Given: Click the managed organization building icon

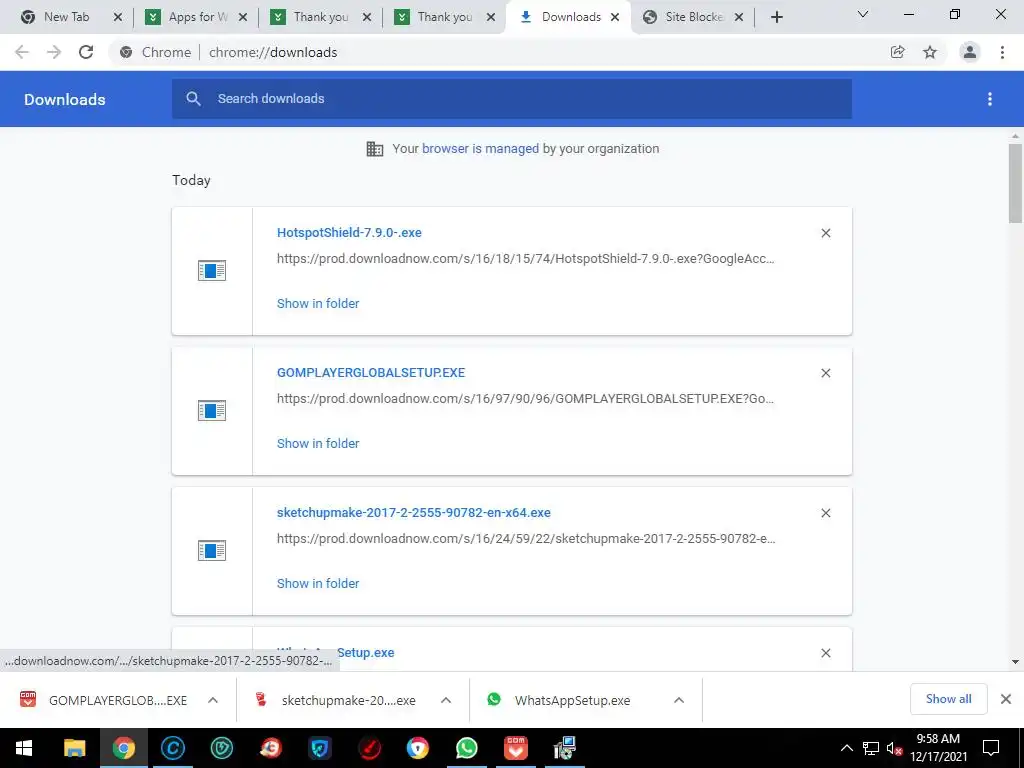Looking at the screenshot, I should [375, 149].
